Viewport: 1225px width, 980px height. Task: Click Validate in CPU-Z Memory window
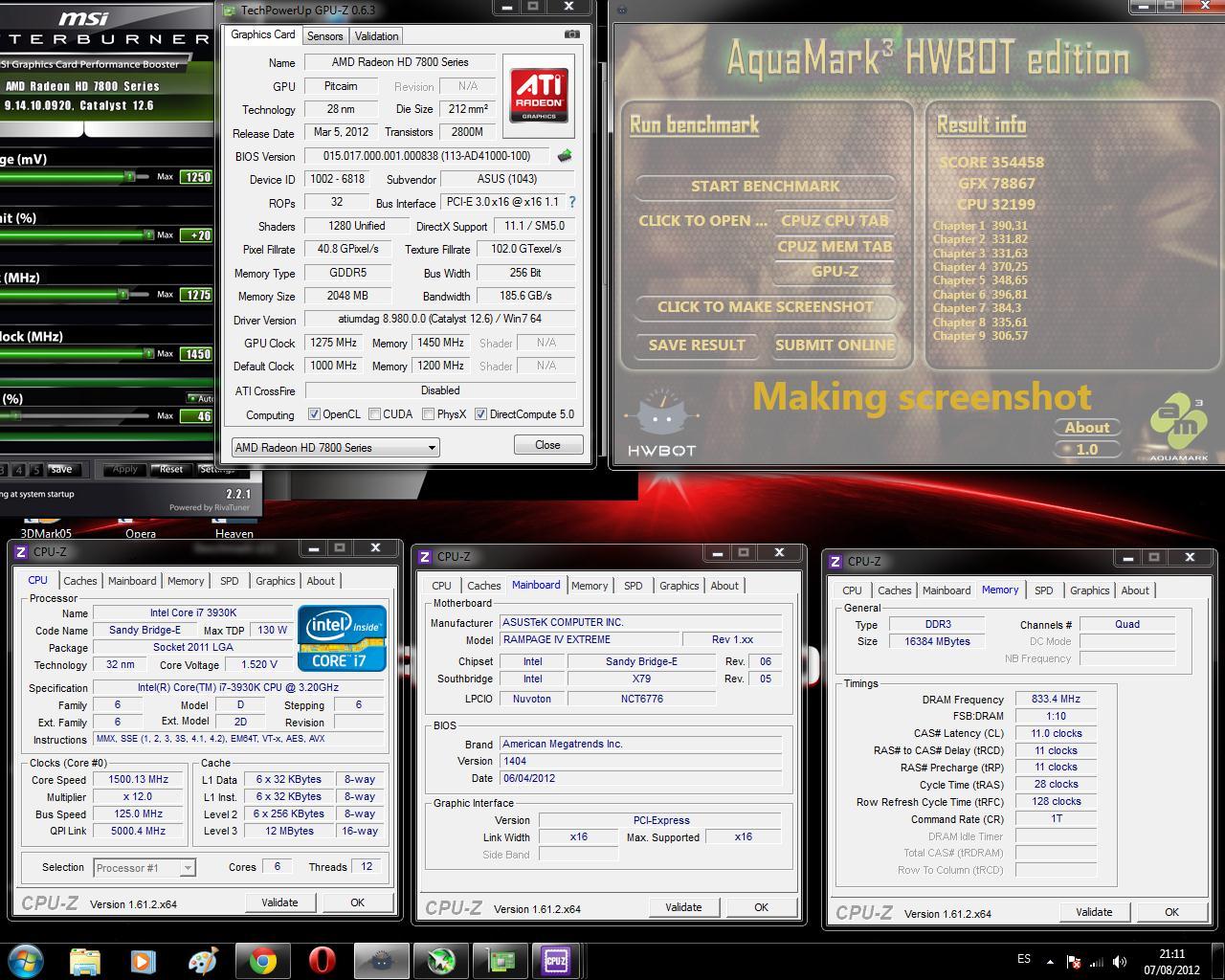1094,912
